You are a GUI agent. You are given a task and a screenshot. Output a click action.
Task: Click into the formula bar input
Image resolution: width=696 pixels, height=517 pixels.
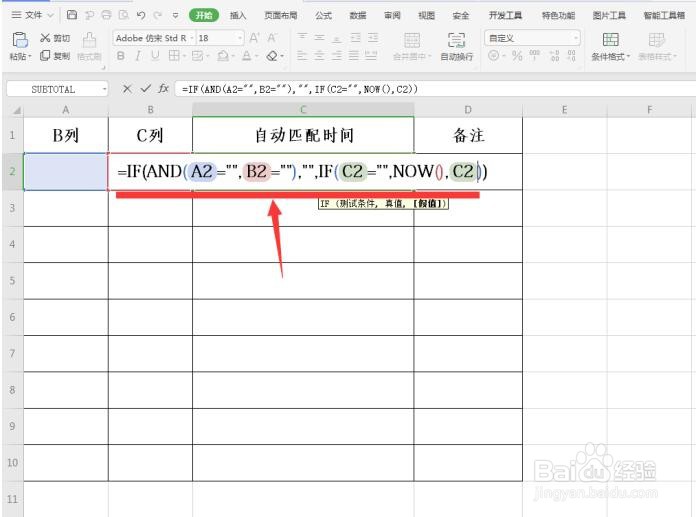[x=435, y=89]
